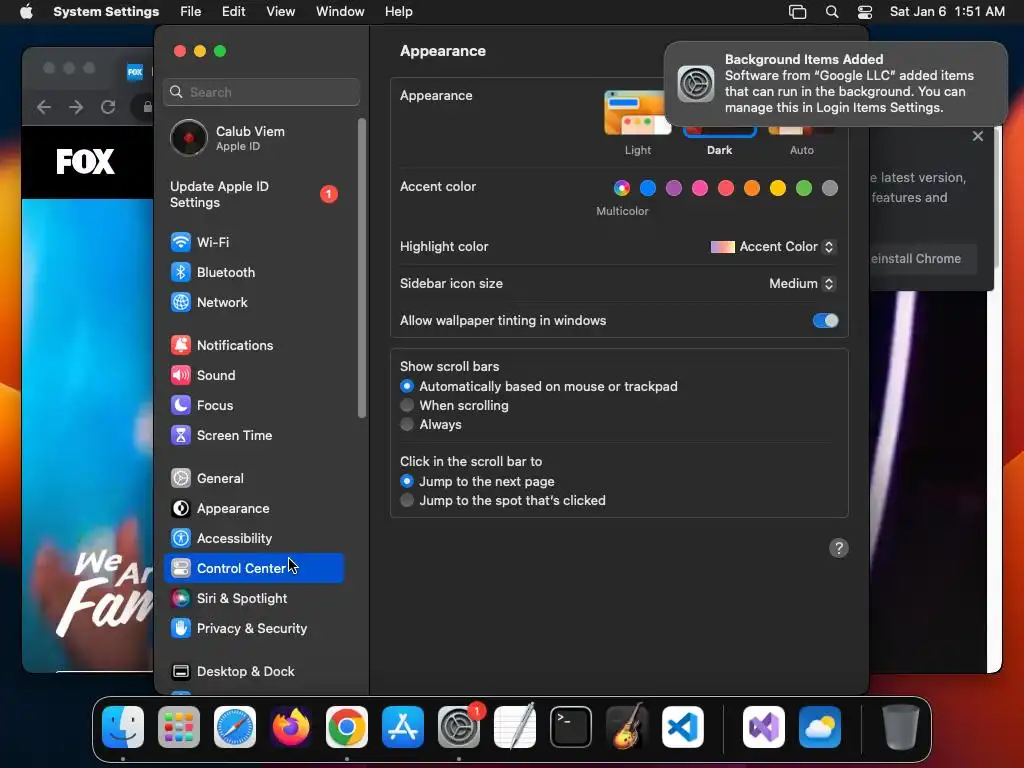Select When scrolling scroll bar option
The height and width of the screenshot is (768, 1024).
pos(407,406)
